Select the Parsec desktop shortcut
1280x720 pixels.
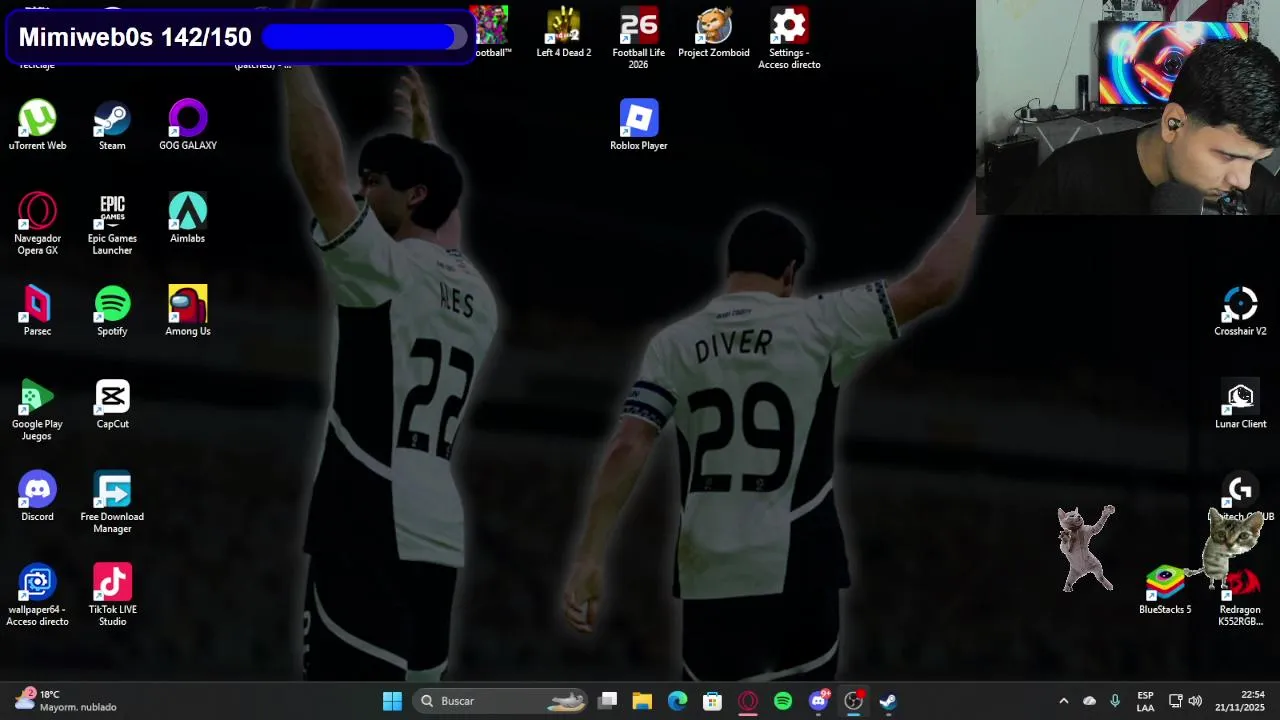37,311
